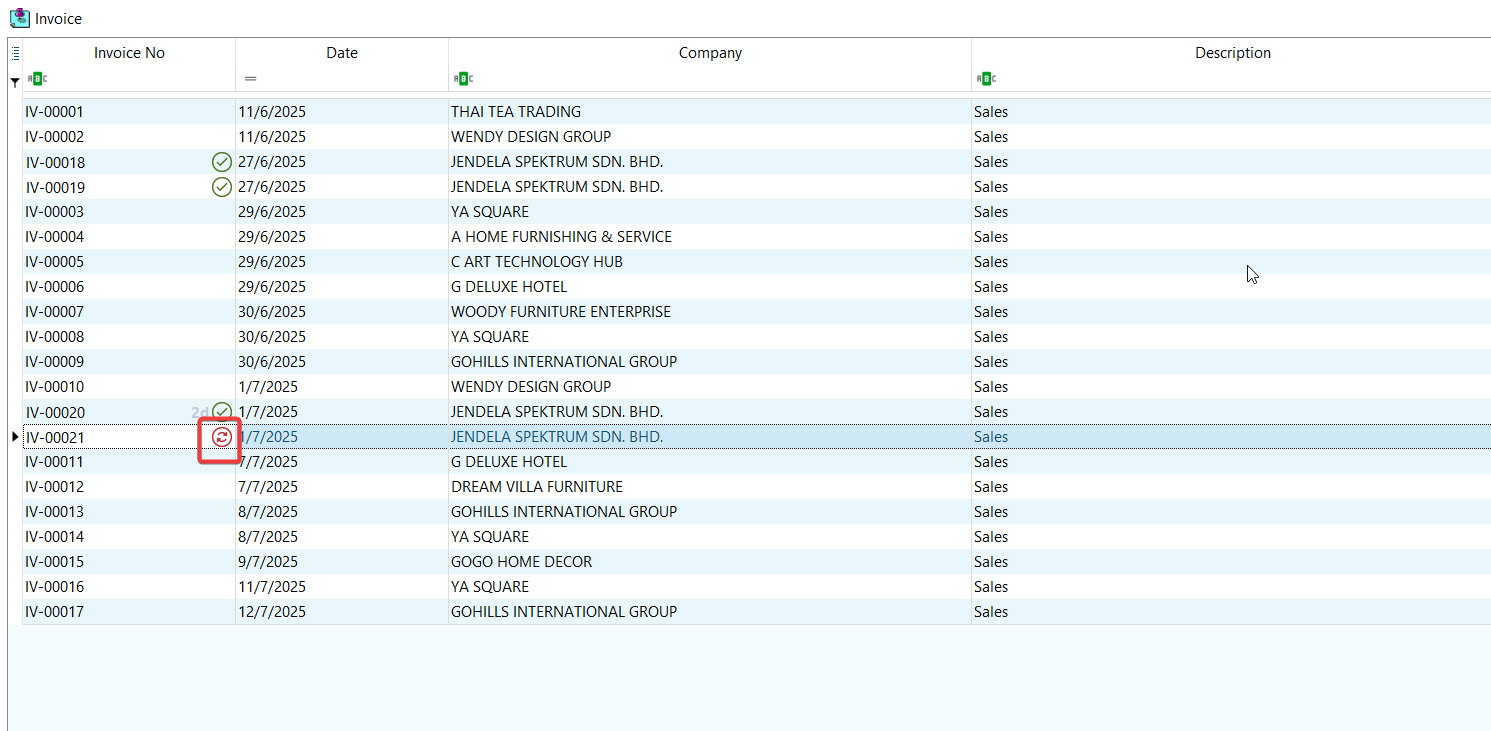1491x731 pixels.
Task: Open the Date filter equals operator selector
Action: [x=250, y=79]
